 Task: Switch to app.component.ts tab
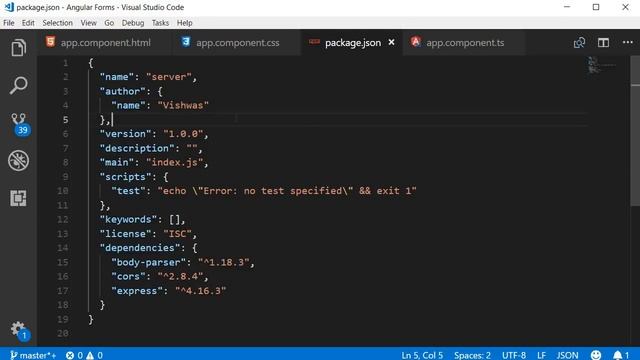click(x=465, y=42)
